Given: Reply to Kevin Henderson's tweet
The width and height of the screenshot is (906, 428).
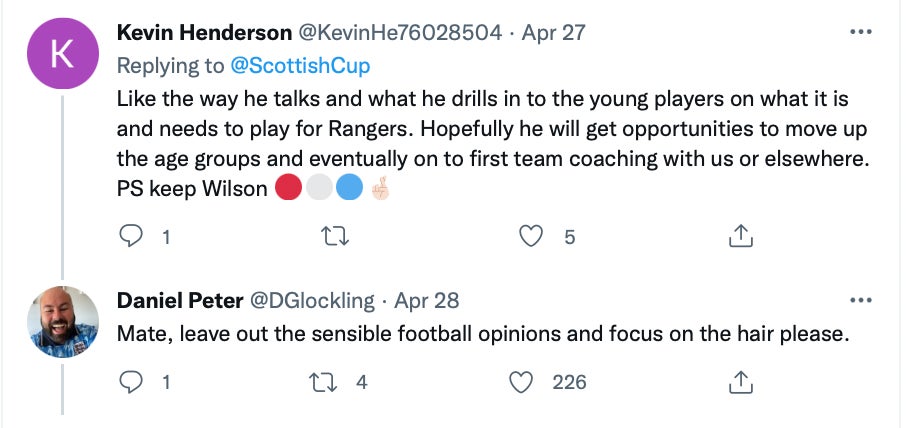Looking at the screenshot, I should [132, 236].
